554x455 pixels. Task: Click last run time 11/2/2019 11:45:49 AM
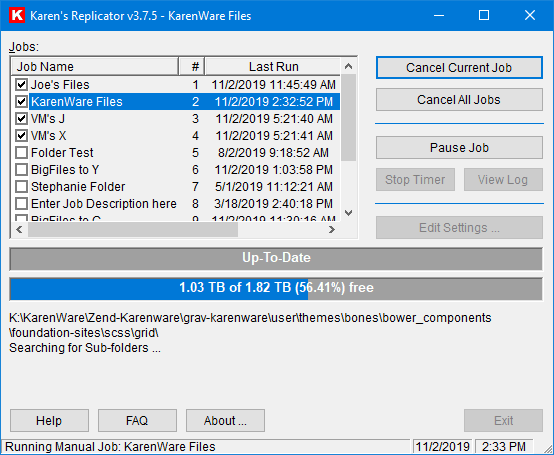[273, 85]
